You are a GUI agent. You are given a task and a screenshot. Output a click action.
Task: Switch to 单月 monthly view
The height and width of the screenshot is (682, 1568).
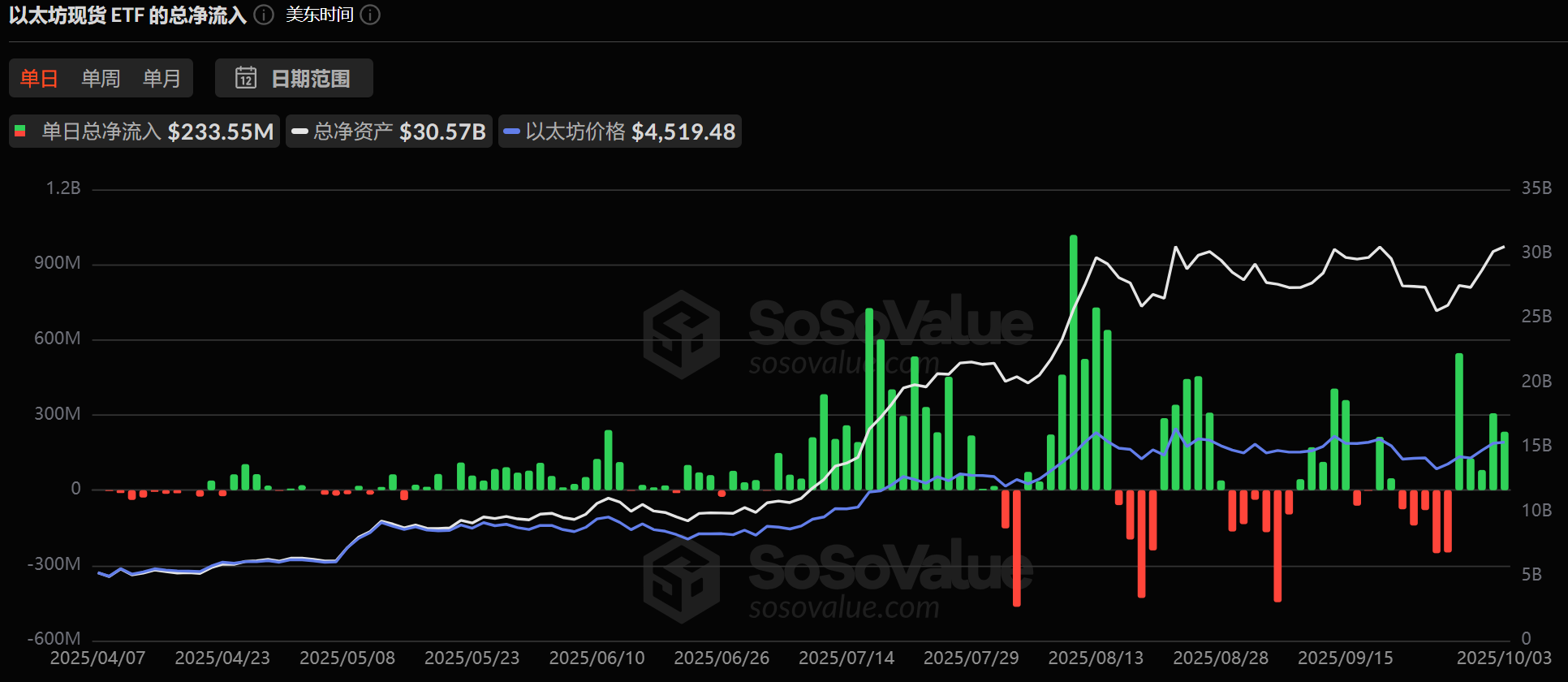tap(162, 78)
